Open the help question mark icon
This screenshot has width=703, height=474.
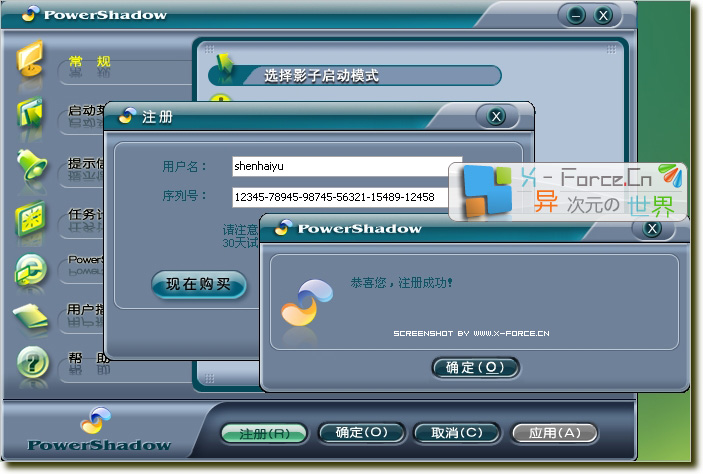click(x=32, y=362)
